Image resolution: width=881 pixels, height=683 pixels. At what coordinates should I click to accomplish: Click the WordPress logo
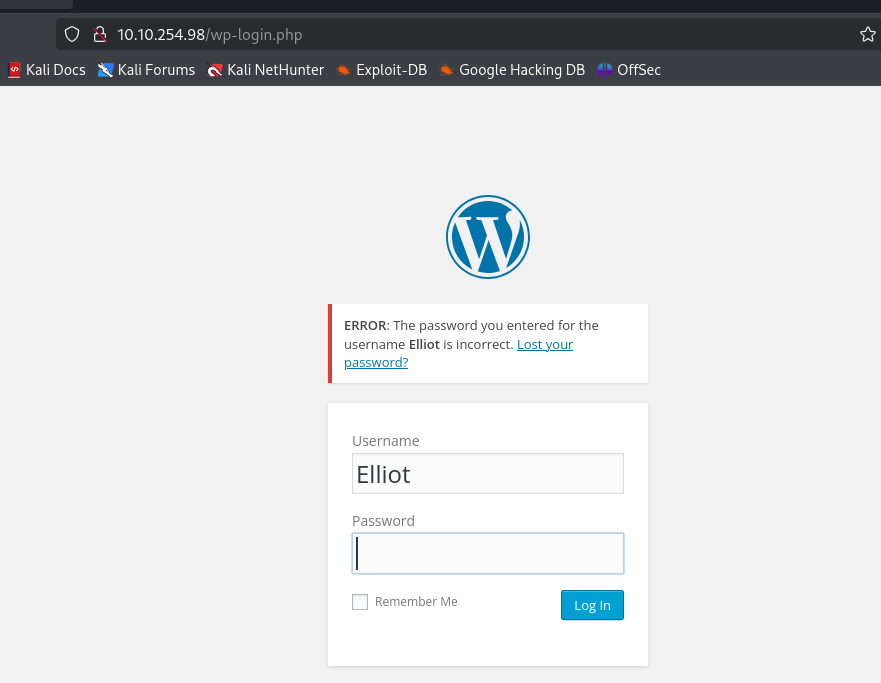487,237
